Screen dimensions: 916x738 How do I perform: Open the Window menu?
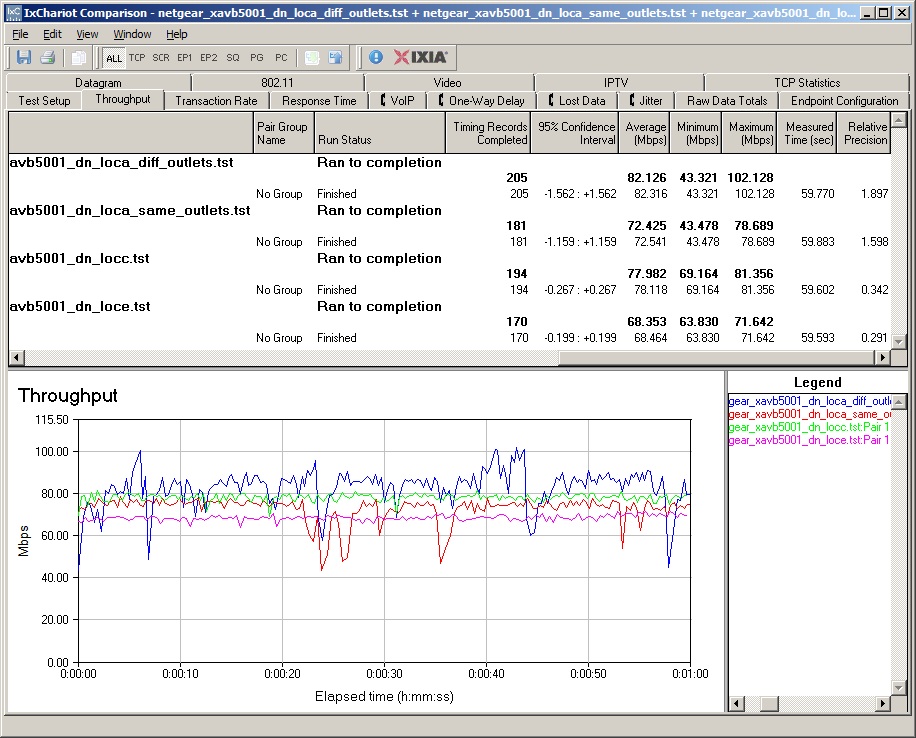coord(132,34)
